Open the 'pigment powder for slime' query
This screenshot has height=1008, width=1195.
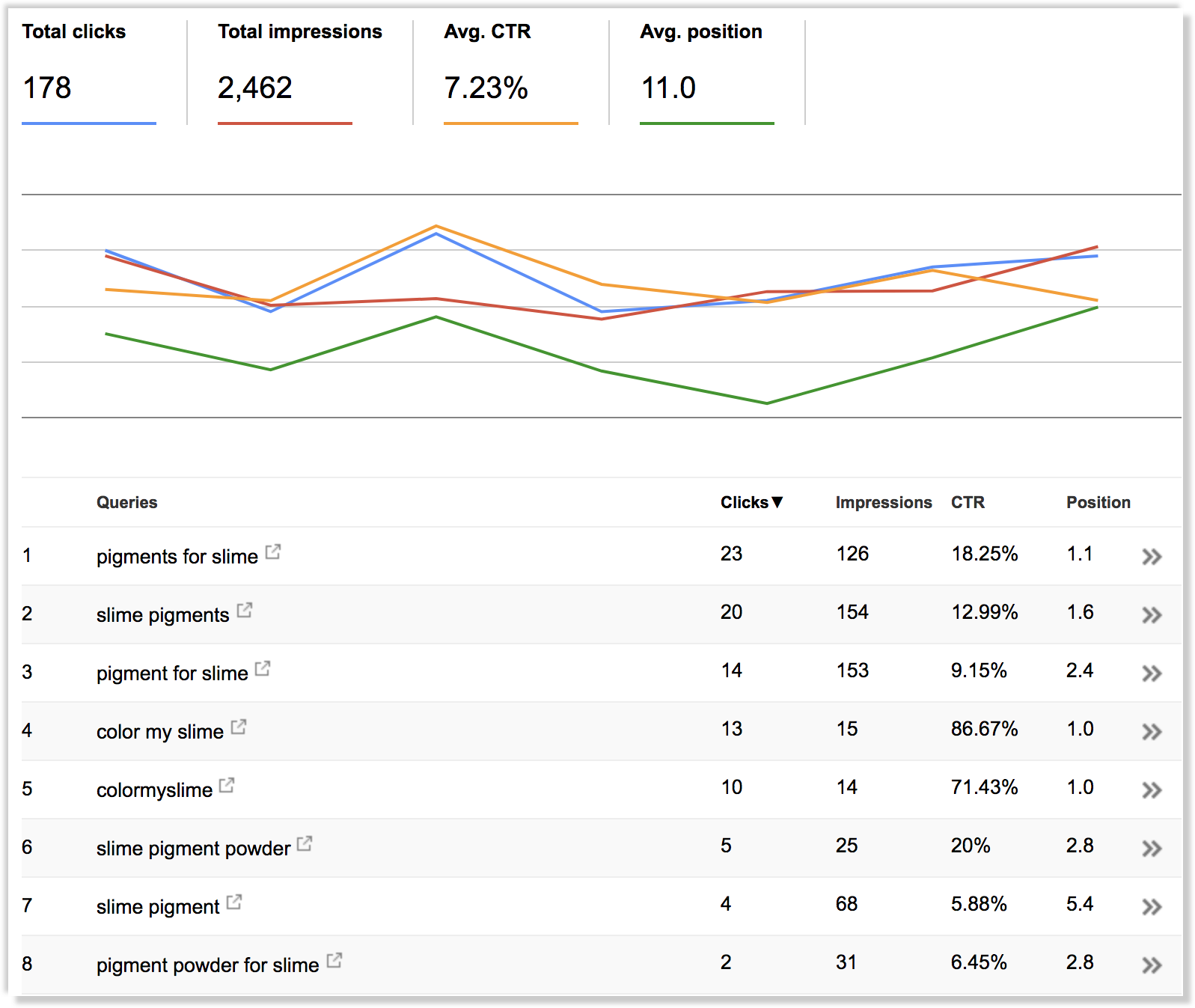pyautogui.click(x=208, y=965)
